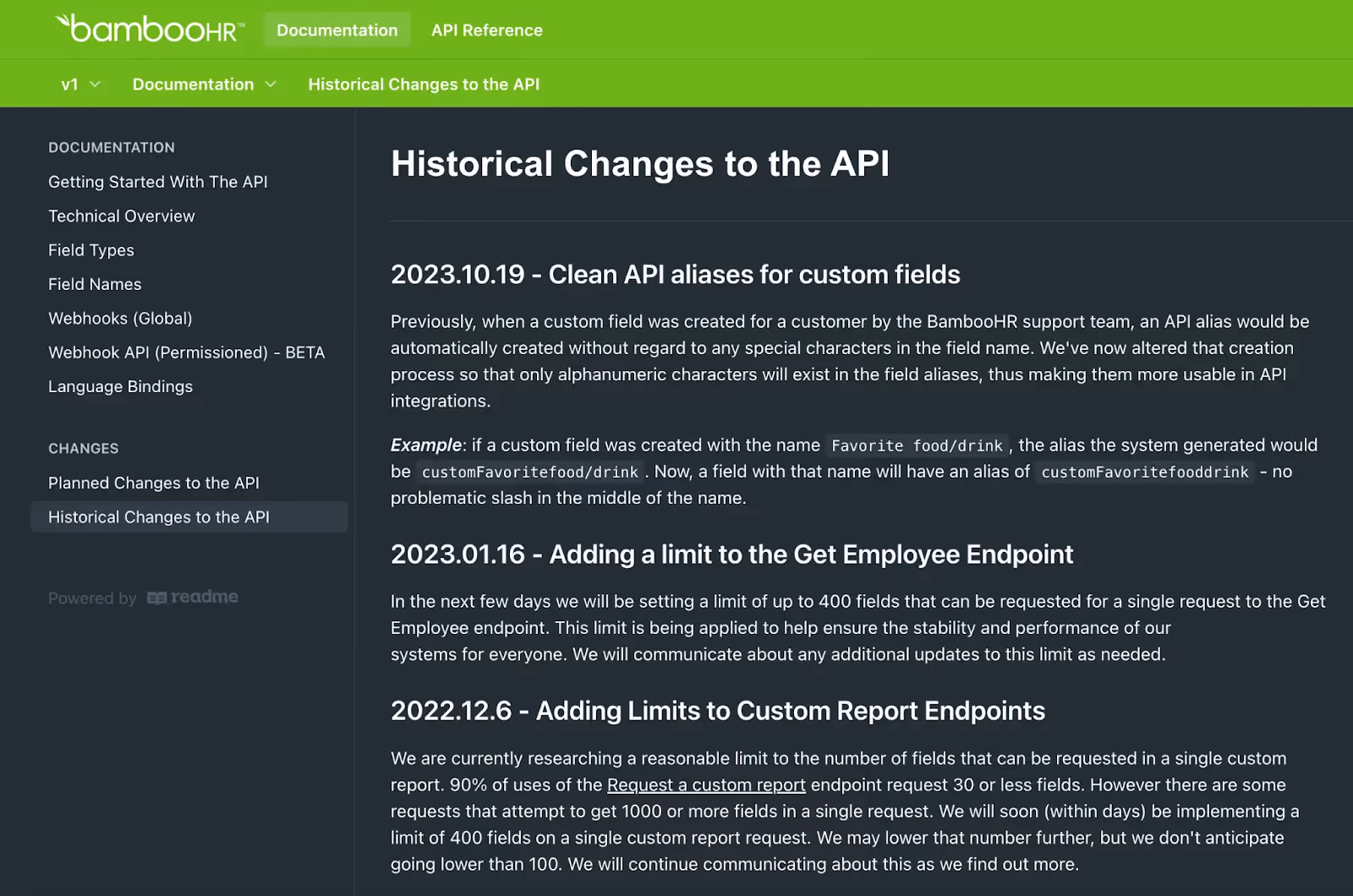Open the Field Names page
The width and height of the screenshot is (1353, 896).
95,284
